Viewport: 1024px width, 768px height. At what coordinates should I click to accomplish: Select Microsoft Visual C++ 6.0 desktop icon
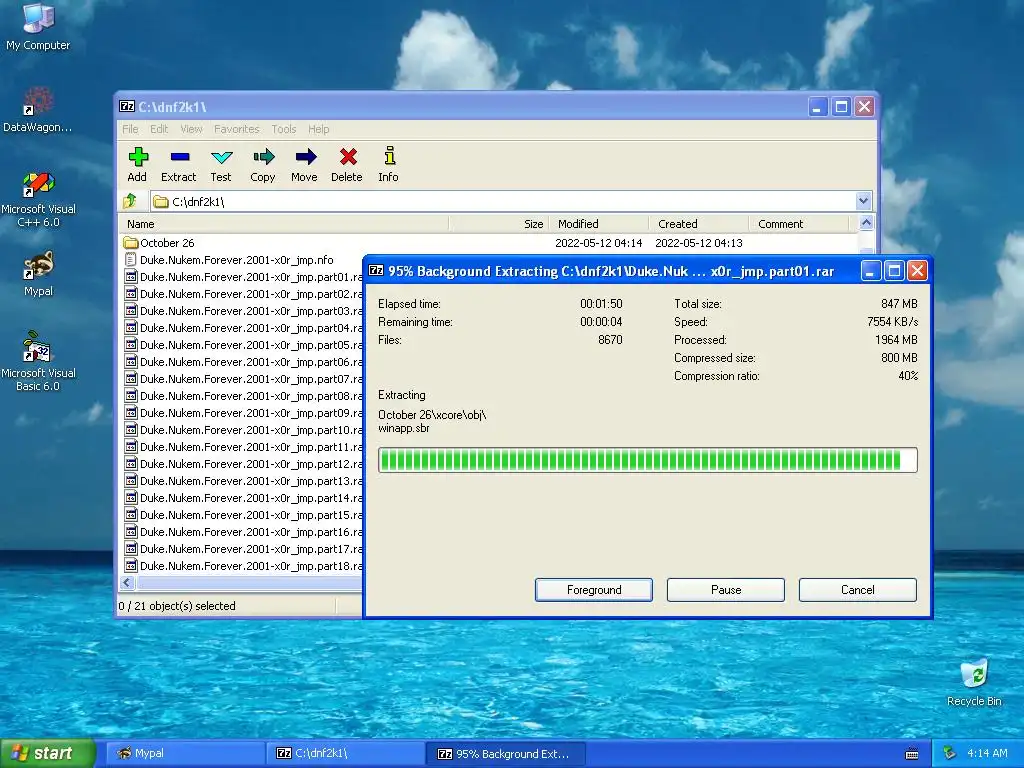tap(38, 199)
